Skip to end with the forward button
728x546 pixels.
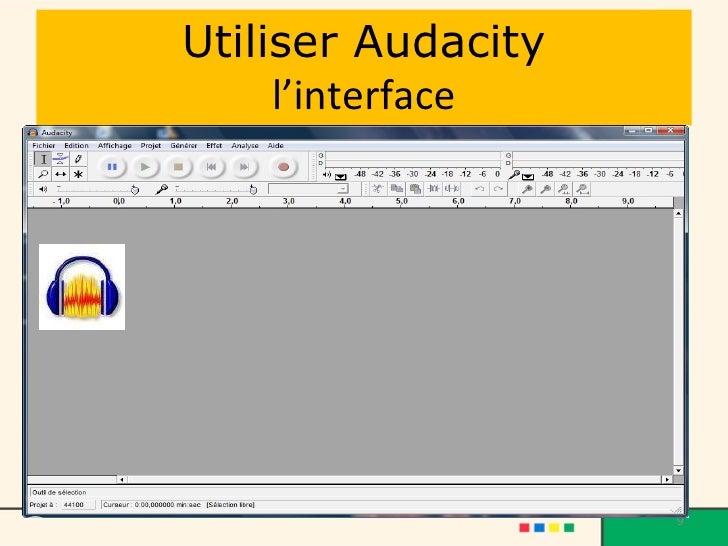click(244, 167)
